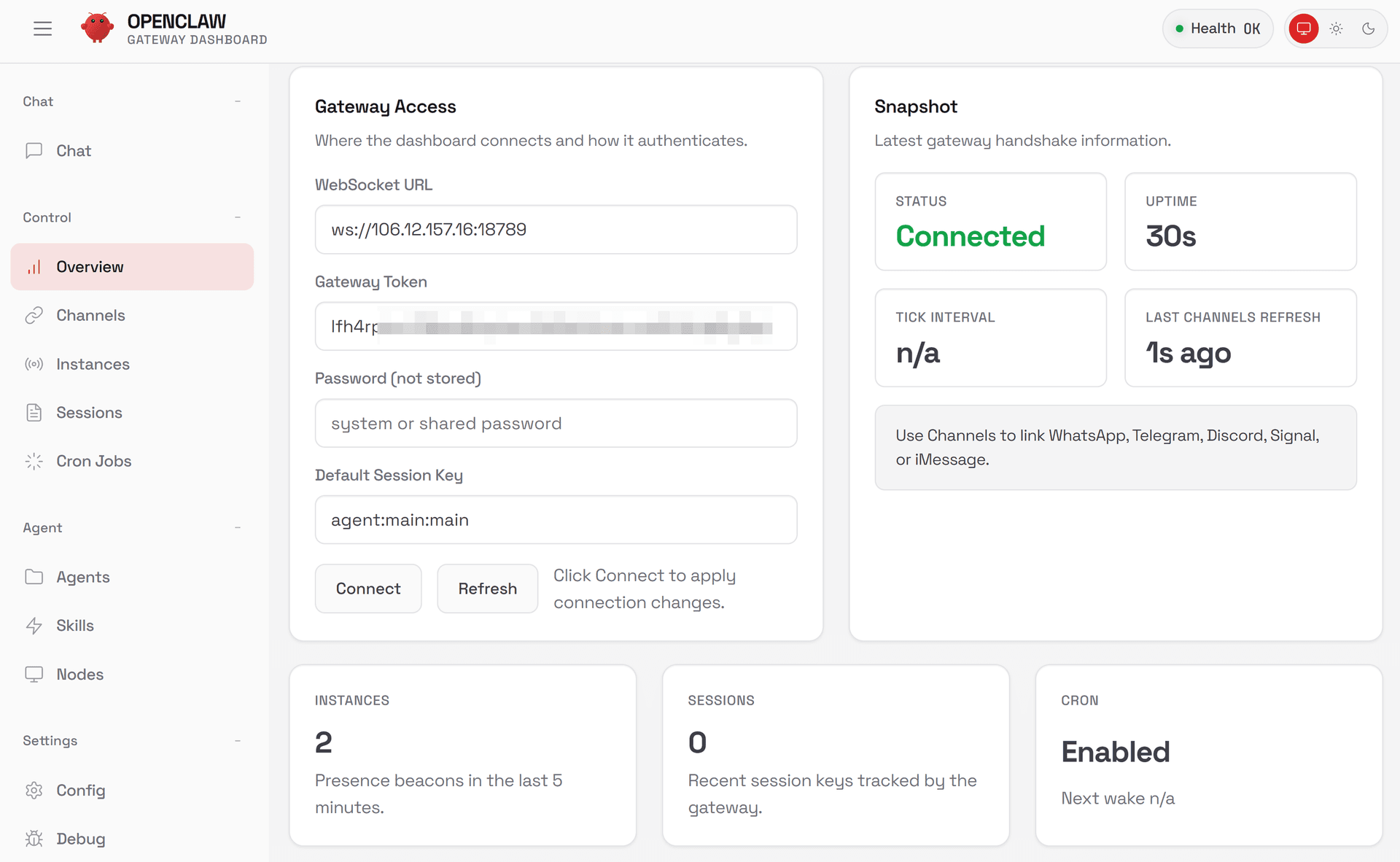Viewport: 1400px width, 862px height.
Task: Select system theme monitor toggle
Action: [1303, 28]
